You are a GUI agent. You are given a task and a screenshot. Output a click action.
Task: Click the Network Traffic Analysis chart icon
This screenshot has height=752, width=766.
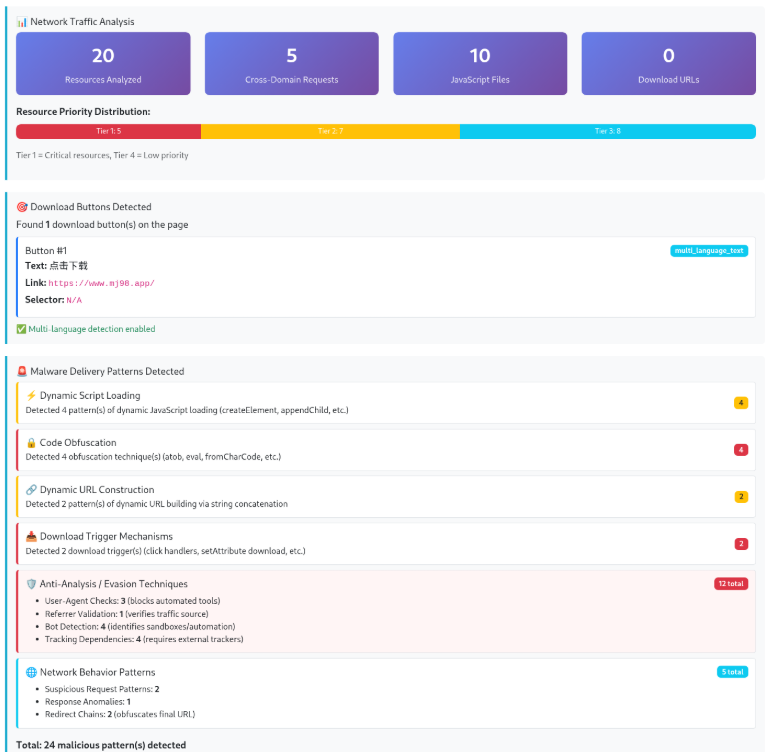coord(22,21)
